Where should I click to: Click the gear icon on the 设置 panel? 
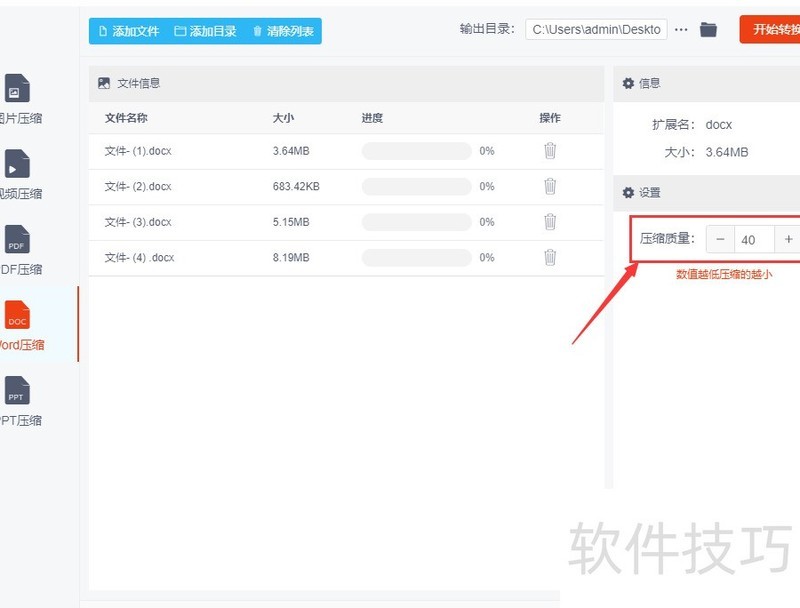(628, 192)
